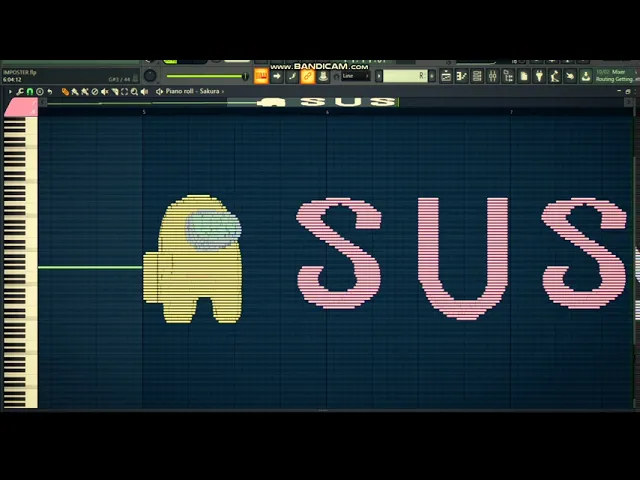Image resolution: width=640 pixels, height=480 pixels.
Task: Open piano roll options menu arrow
Action: tap(10, 92)
